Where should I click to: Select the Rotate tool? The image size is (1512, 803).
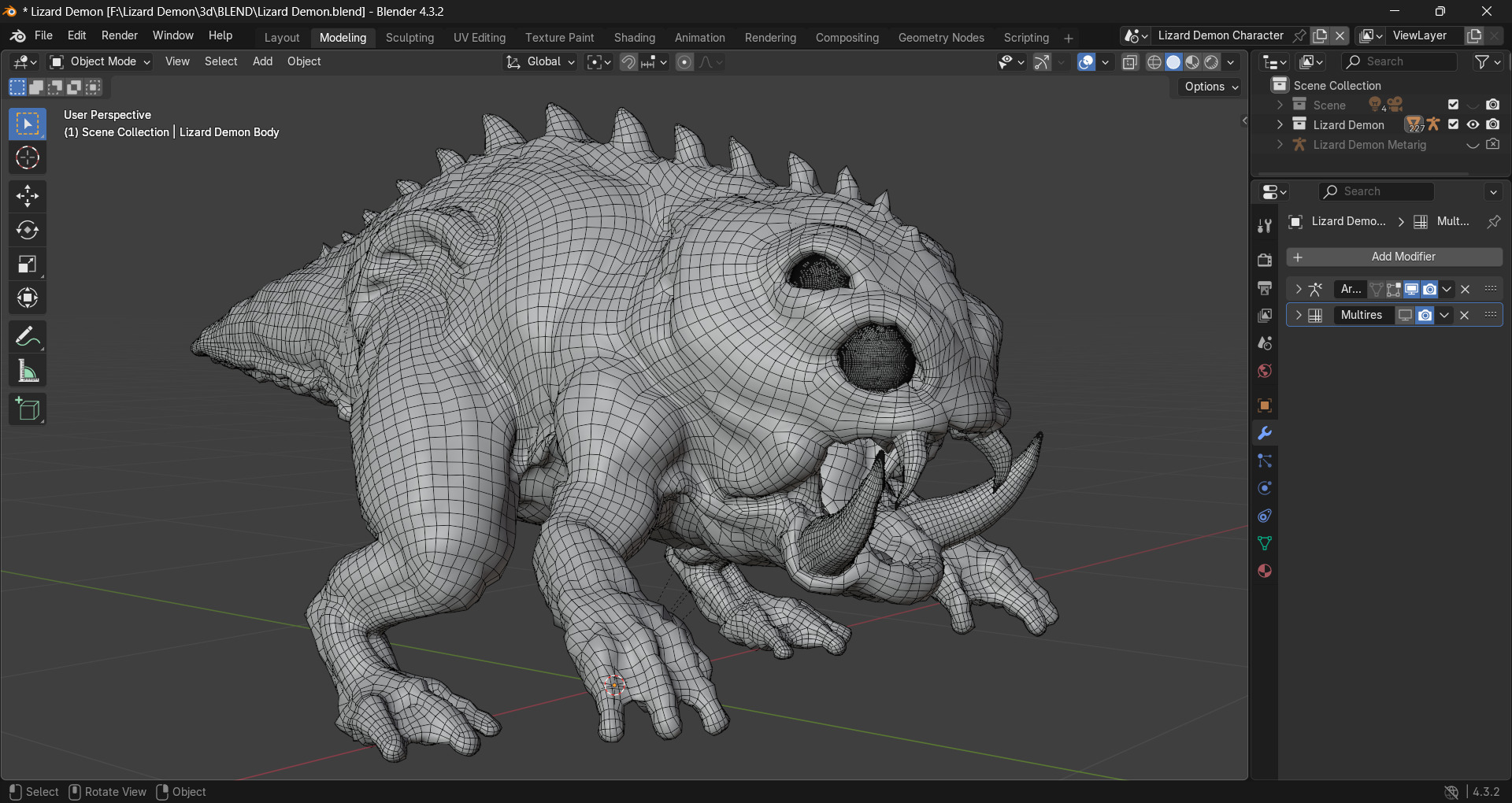28,230
